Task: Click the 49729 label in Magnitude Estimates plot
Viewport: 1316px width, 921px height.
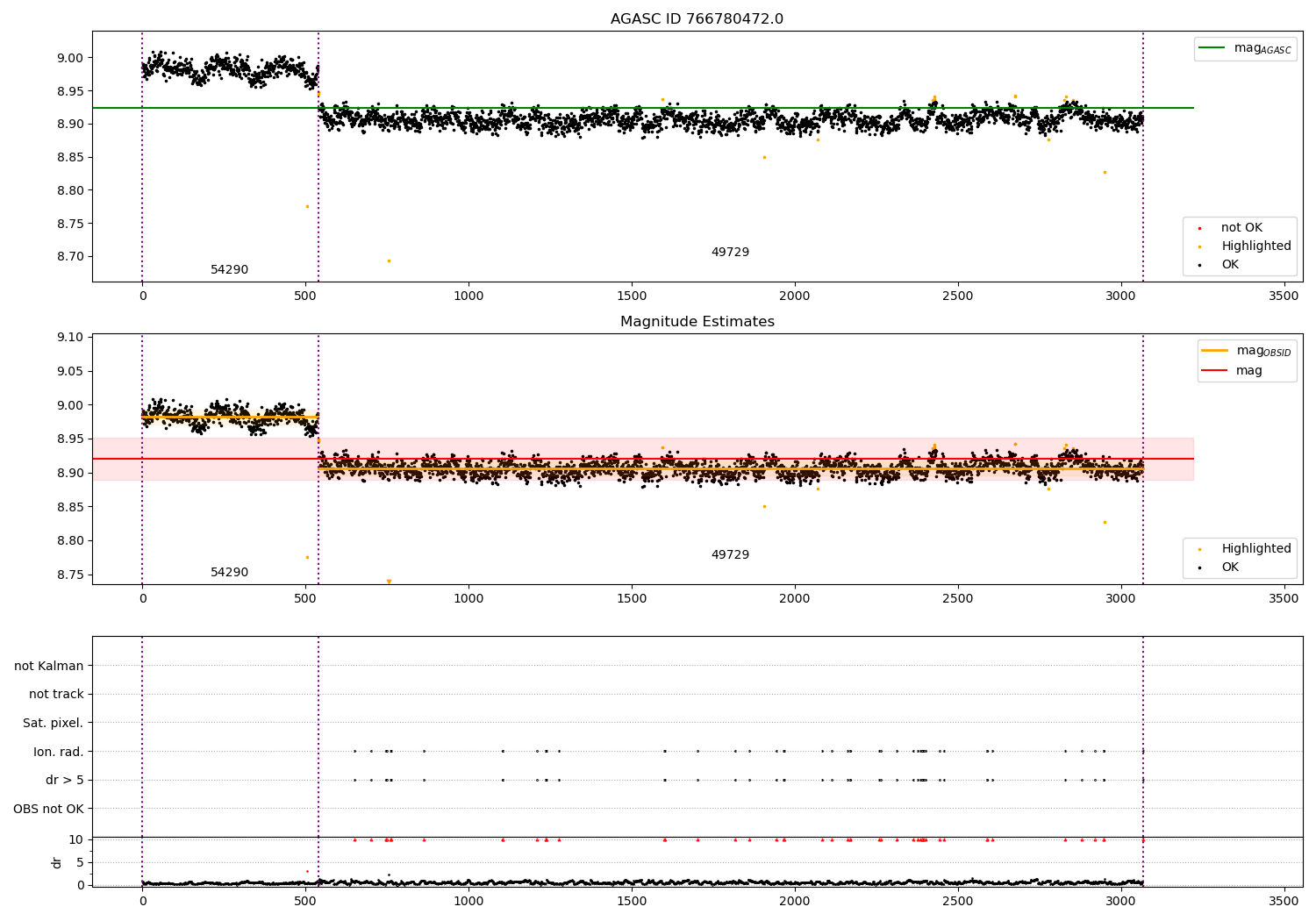Action: (x=730, y=555)
